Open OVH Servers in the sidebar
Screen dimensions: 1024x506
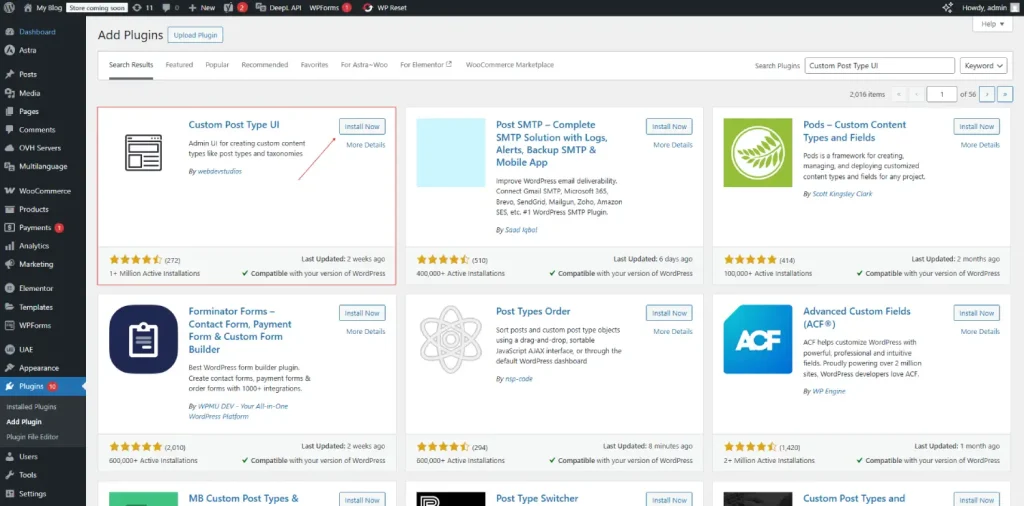pyautogui.click(x=42, y=148)
